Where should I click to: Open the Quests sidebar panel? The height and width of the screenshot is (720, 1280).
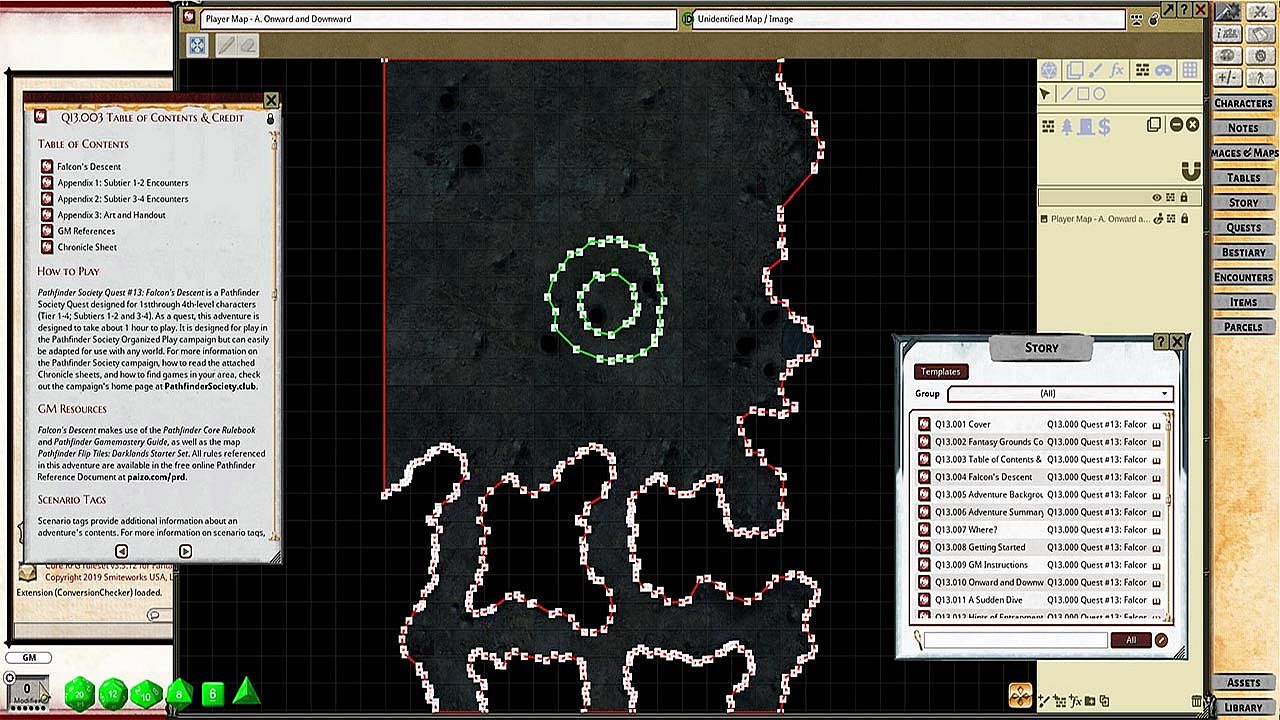[1243, 228]
